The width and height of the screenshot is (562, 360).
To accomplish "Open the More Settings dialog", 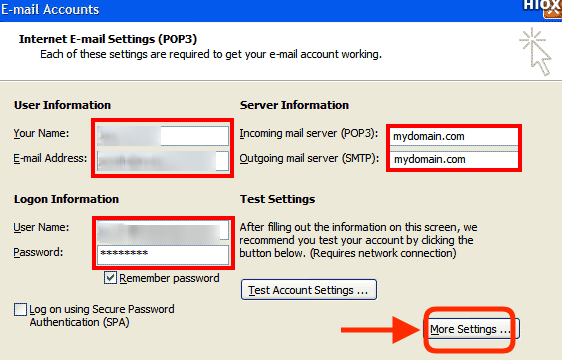I will click(471, 329).
